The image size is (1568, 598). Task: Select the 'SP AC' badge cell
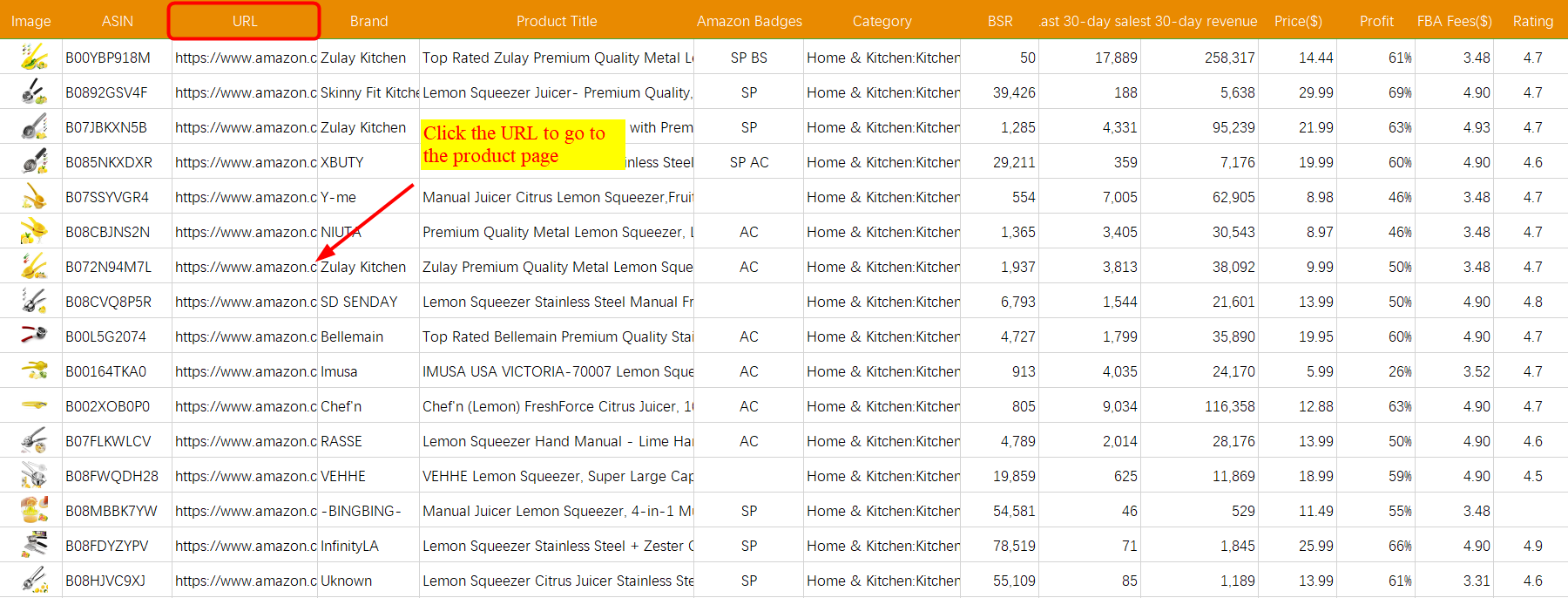pyautogui.click(x=749, y=162)
